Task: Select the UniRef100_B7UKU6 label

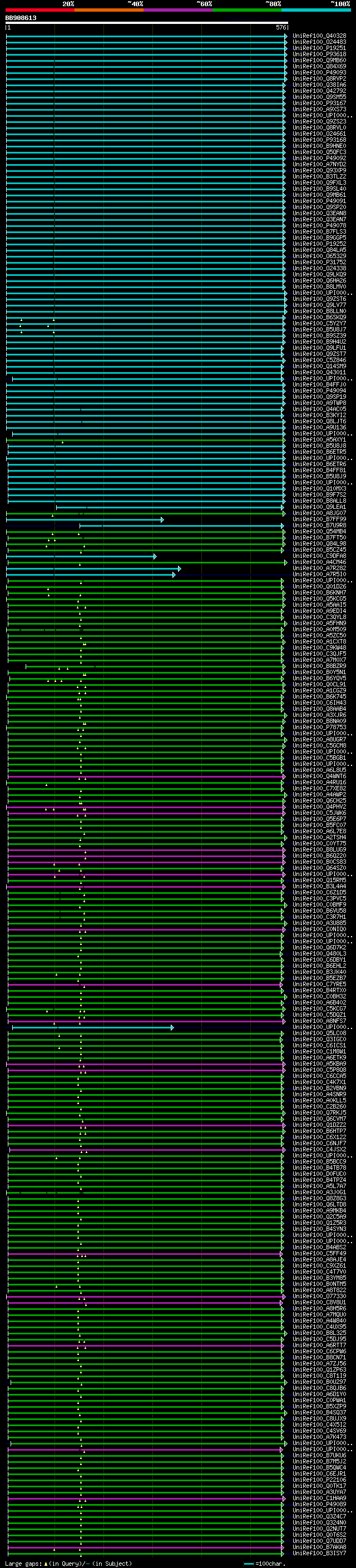Action: coord(319,1456)
